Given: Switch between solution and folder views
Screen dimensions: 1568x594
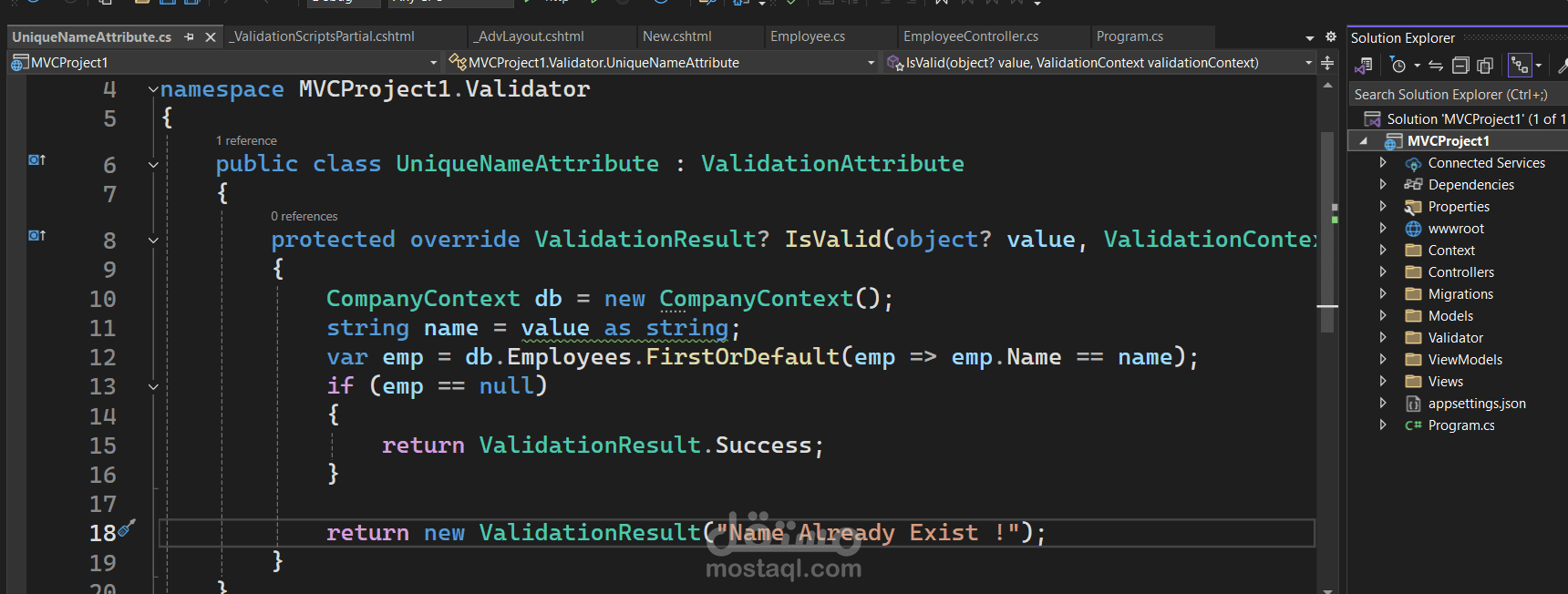Looking at the screenshot, I should pos(1364,66).
